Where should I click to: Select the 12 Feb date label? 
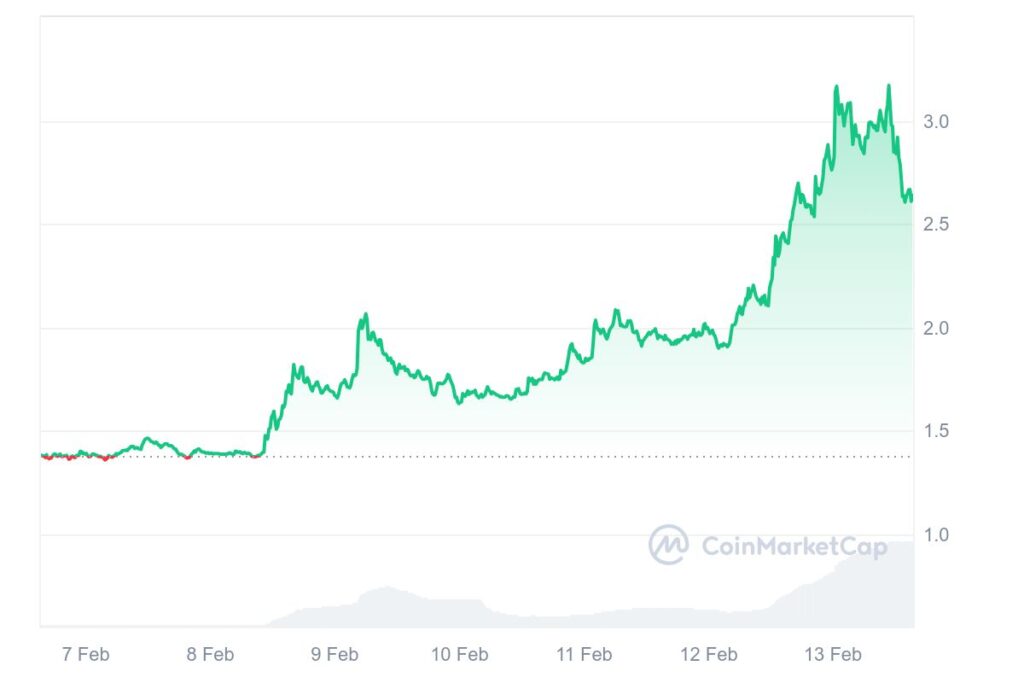coord(708,655)
